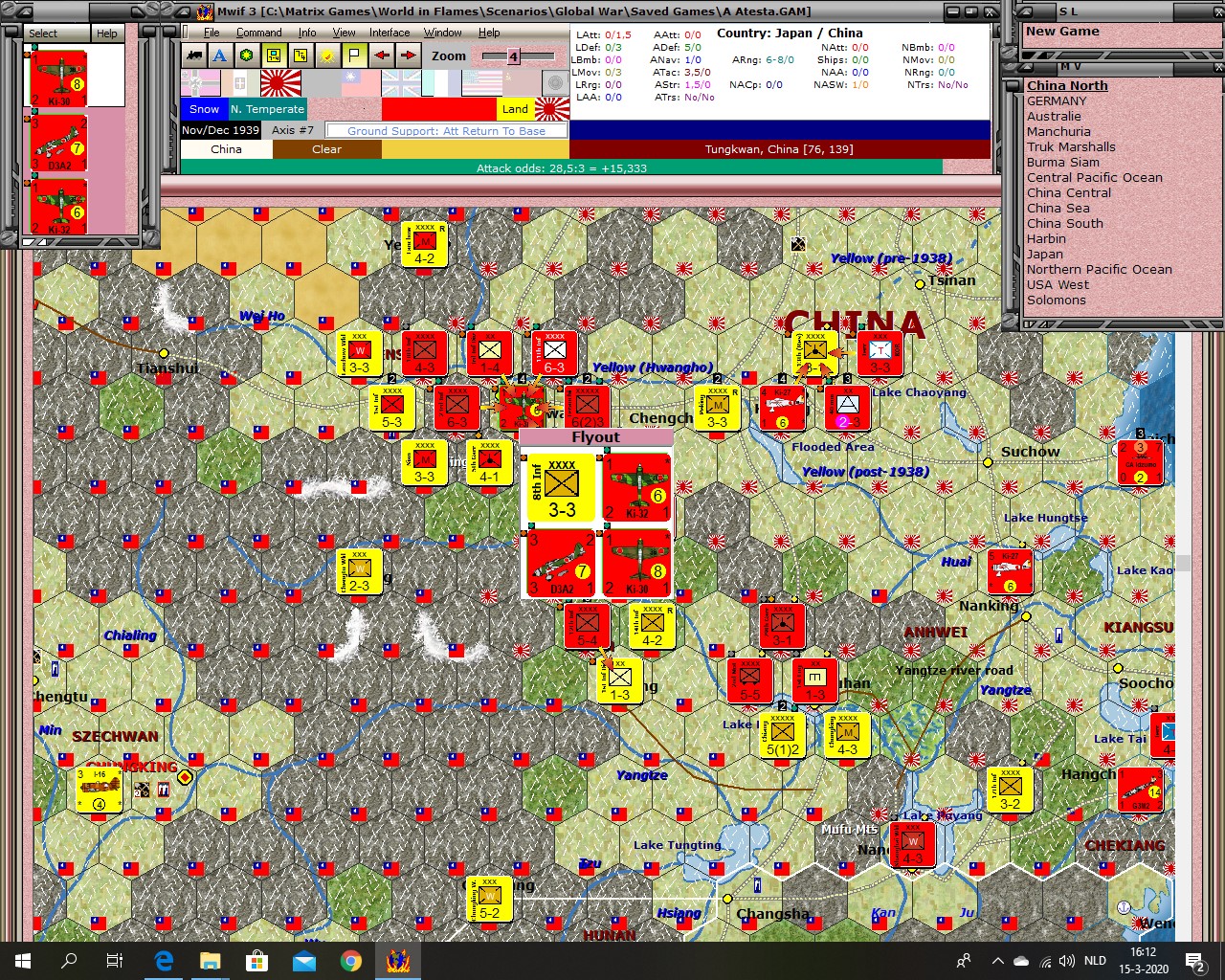Image resolution: width=1225 pixels, height=980 pixels.
Task: Select the German war flag
Action: click(200, 83)
